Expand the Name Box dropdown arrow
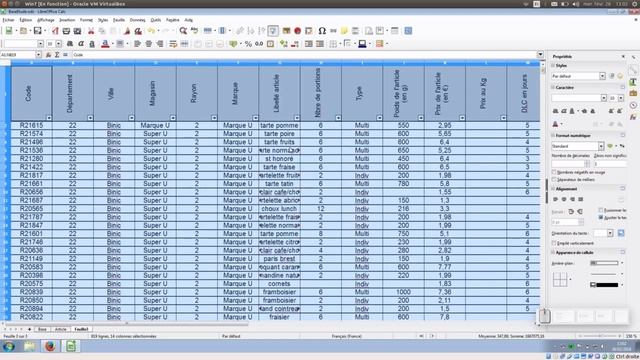The width and height of the screenshot is (640, 360). [x=38, y=55]
